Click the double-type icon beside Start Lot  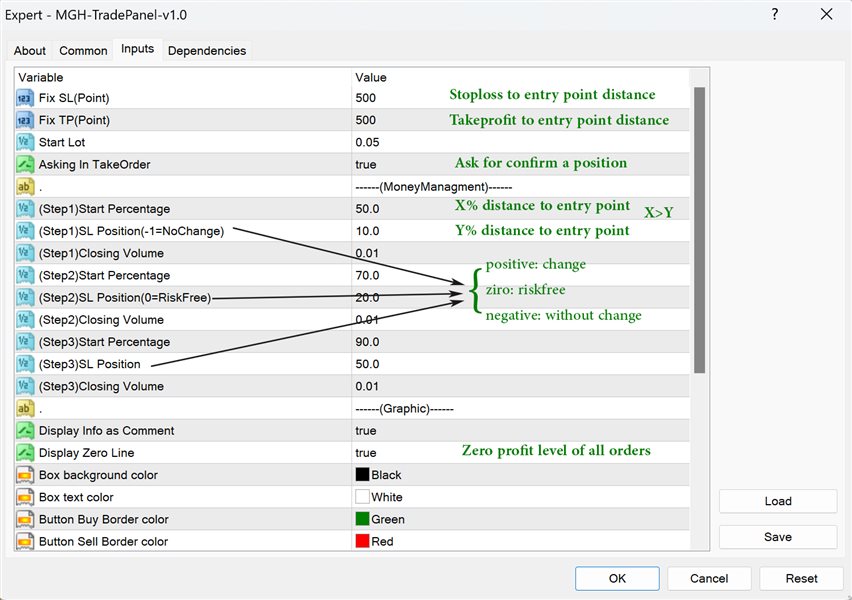25,142
